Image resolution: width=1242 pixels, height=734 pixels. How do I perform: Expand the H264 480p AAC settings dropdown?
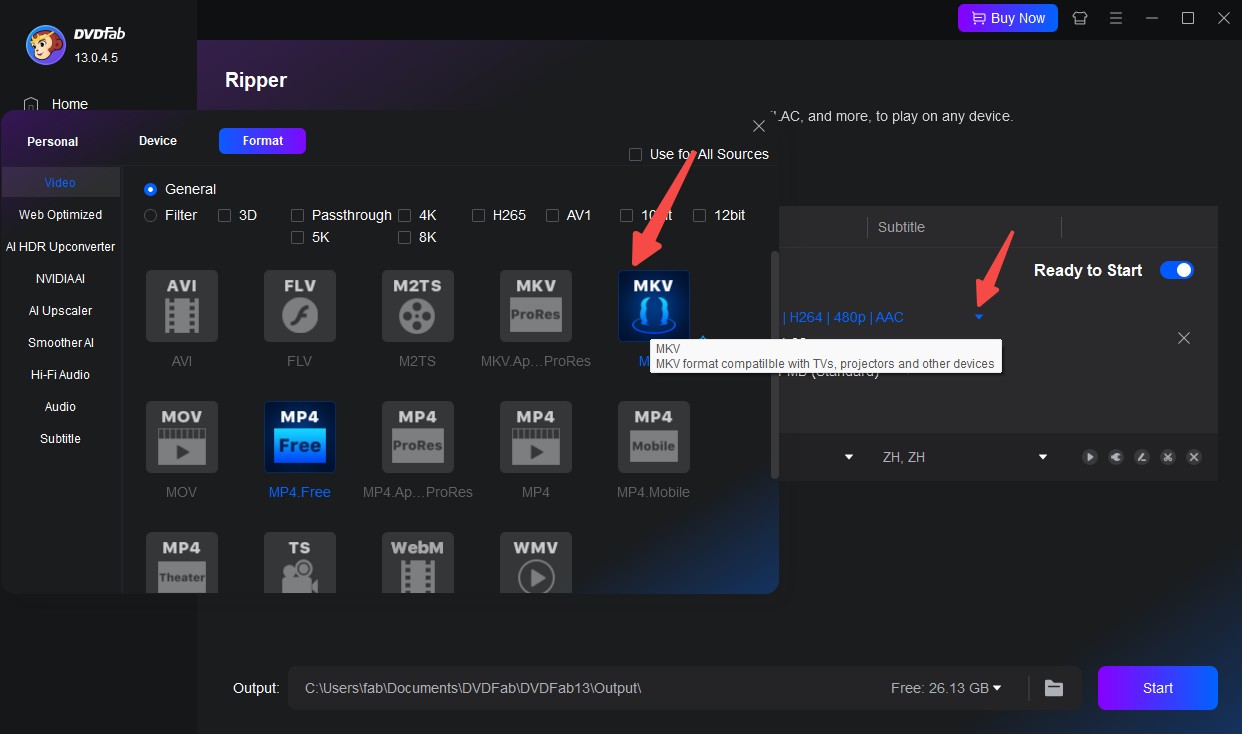979,317
